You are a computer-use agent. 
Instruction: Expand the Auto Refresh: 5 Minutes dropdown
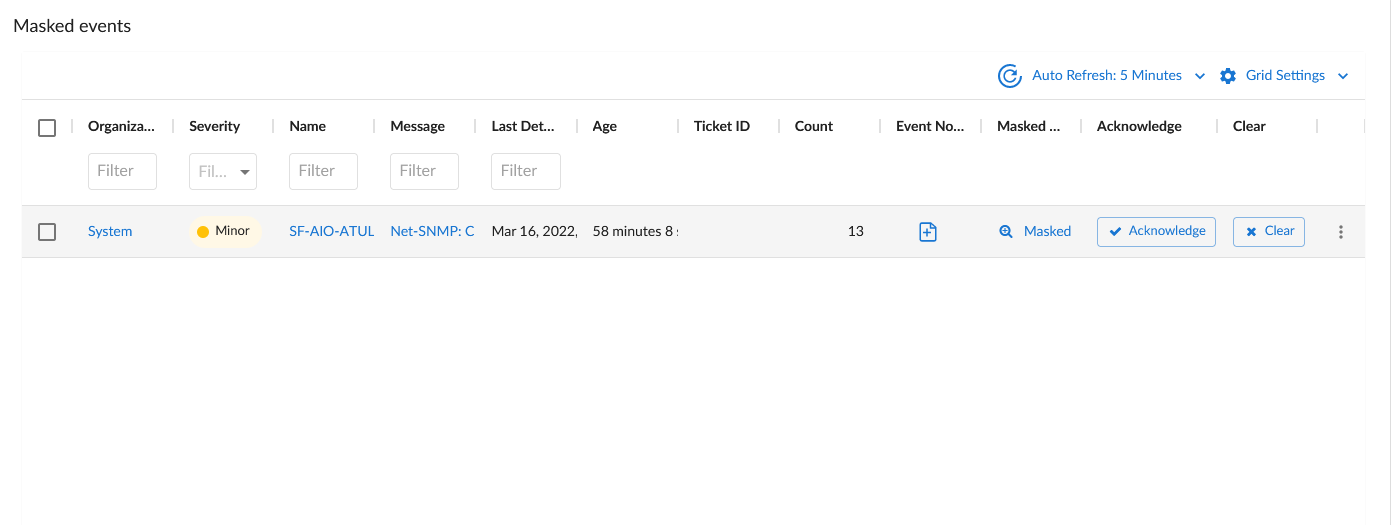click(1200, 76)
